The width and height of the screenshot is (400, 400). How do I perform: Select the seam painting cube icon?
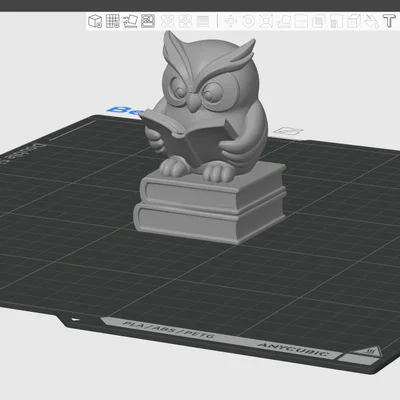(354, 21)
